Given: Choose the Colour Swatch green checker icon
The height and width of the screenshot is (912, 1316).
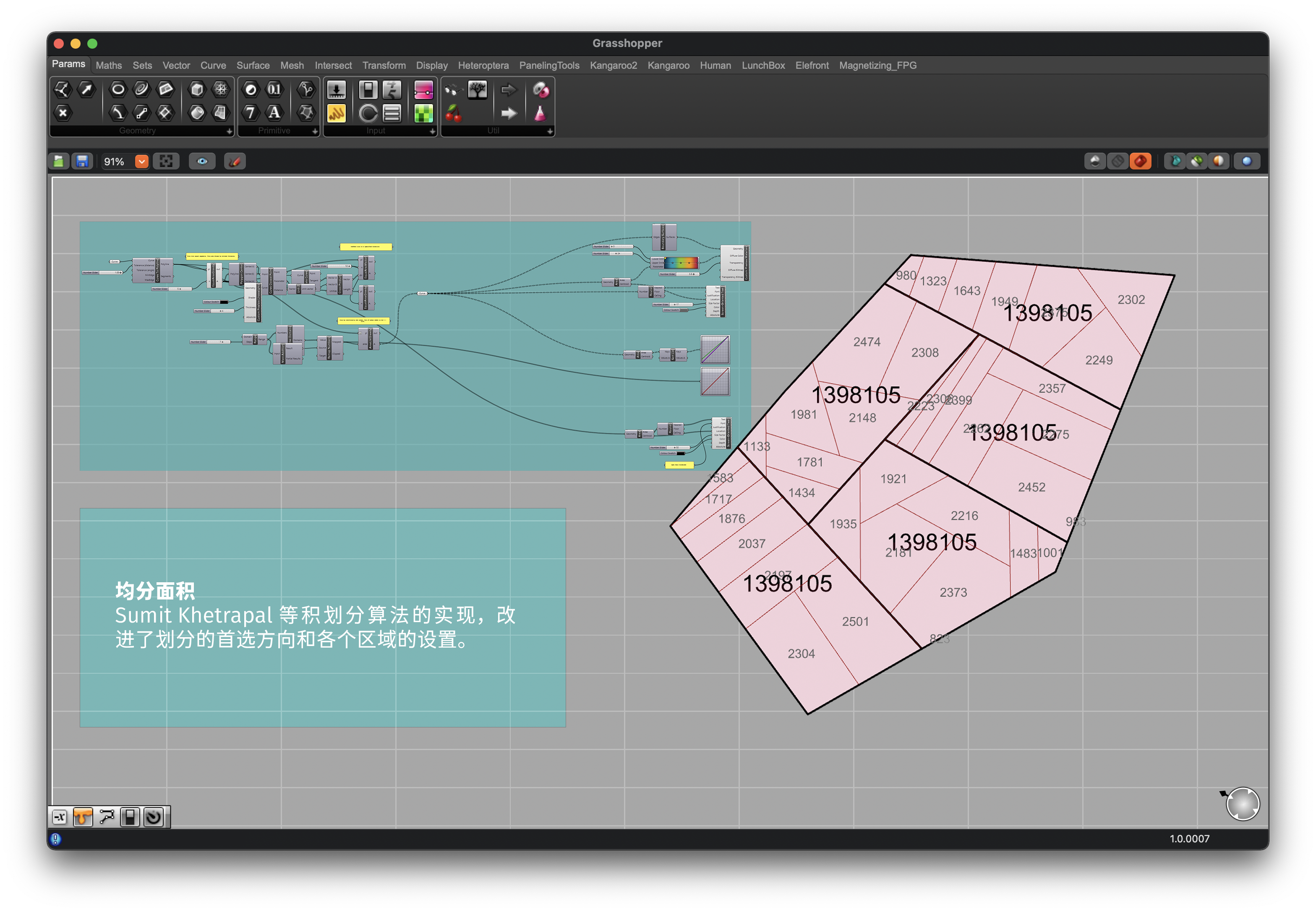Looking at the screenshot, I should (x=423, y=113).
